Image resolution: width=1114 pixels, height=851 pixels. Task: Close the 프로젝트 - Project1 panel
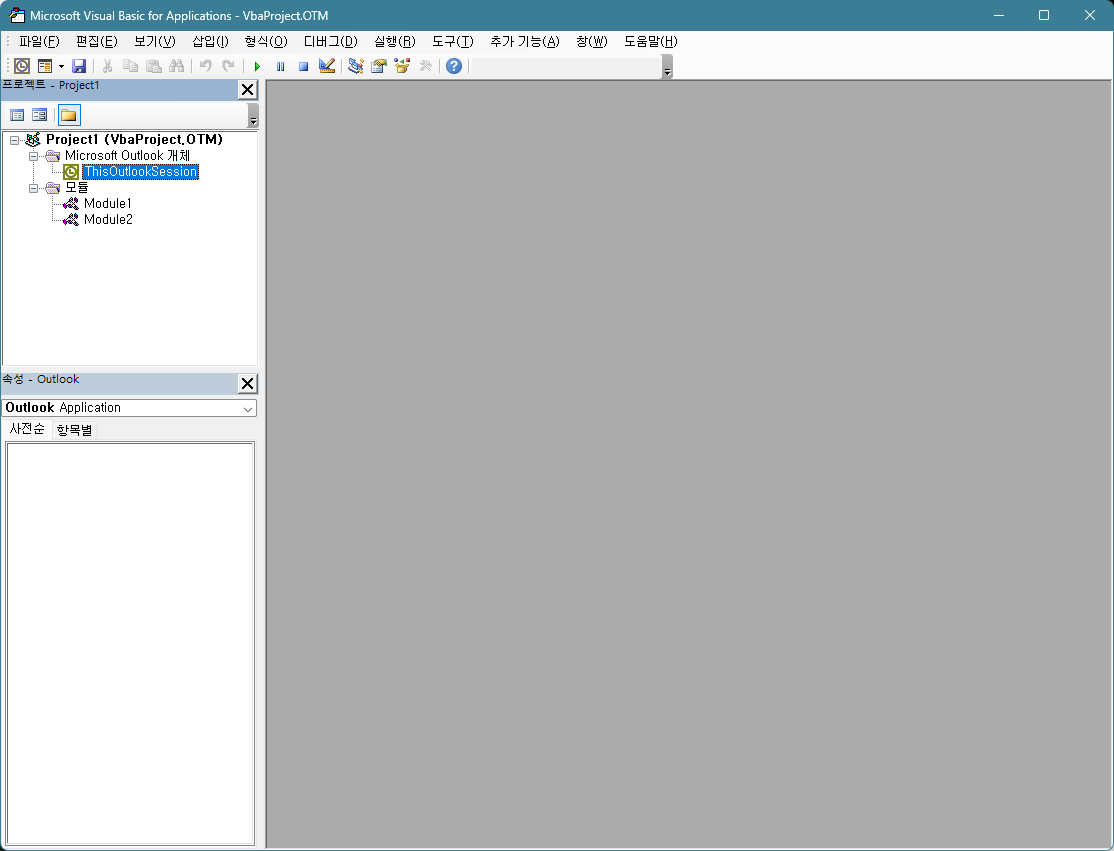[x=247, y=90]
